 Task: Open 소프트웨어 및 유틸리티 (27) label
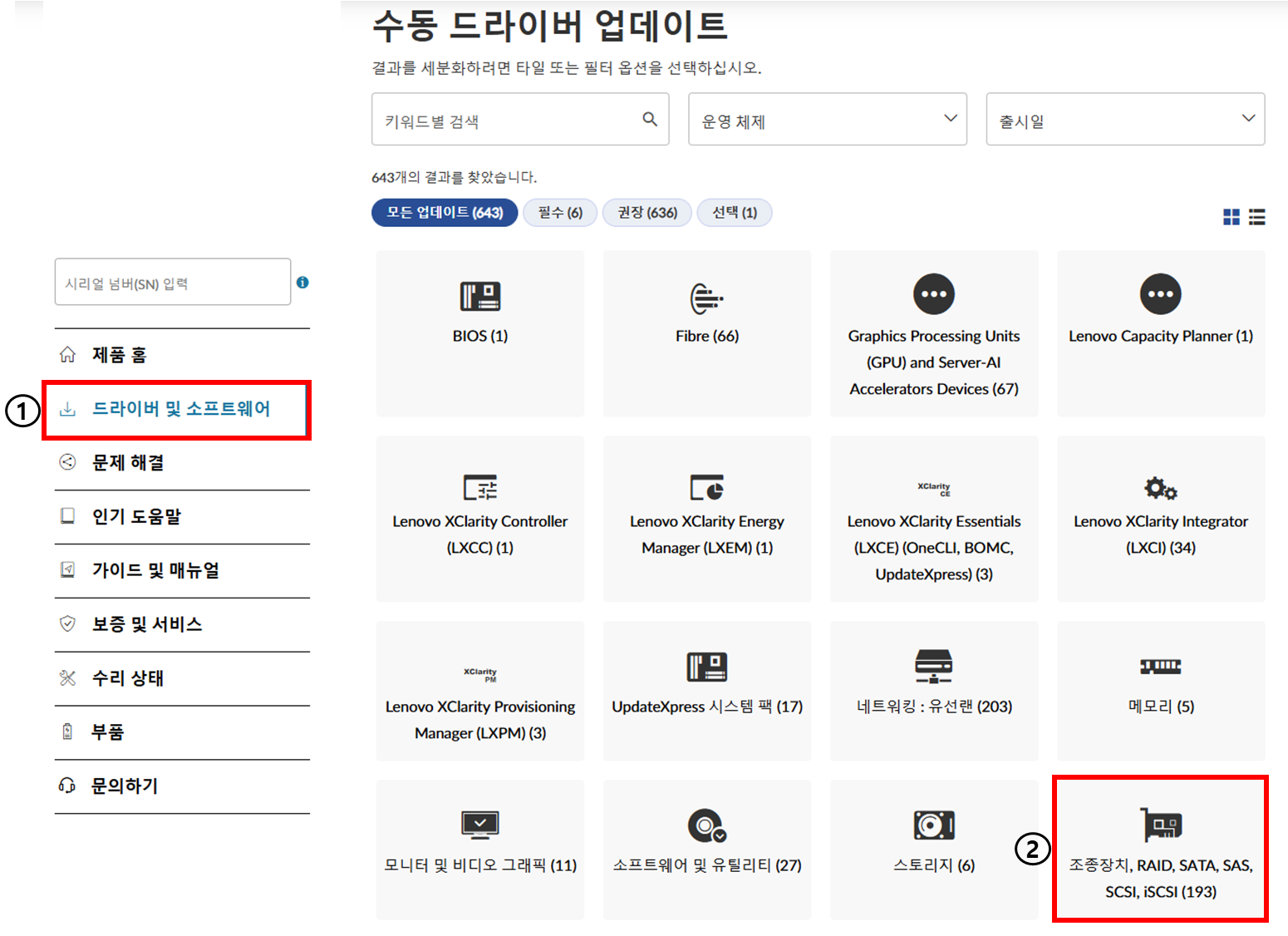(707, 865)
